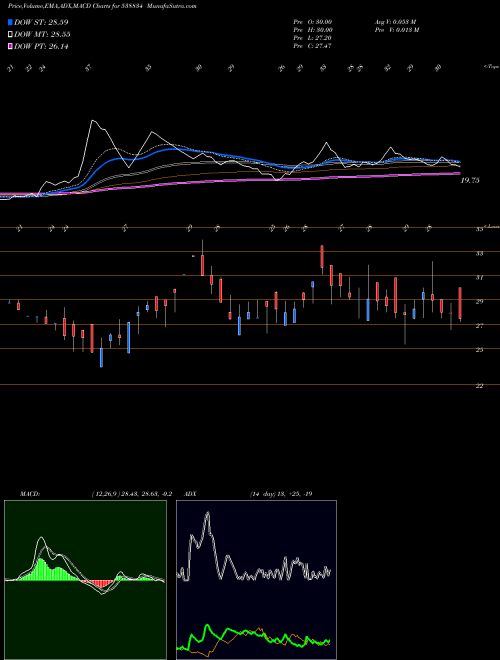The width and height of the screenshot is (500, 660).
Task: Click the 'Avg V: 0.053 M' value
Action: pos(397,22)
